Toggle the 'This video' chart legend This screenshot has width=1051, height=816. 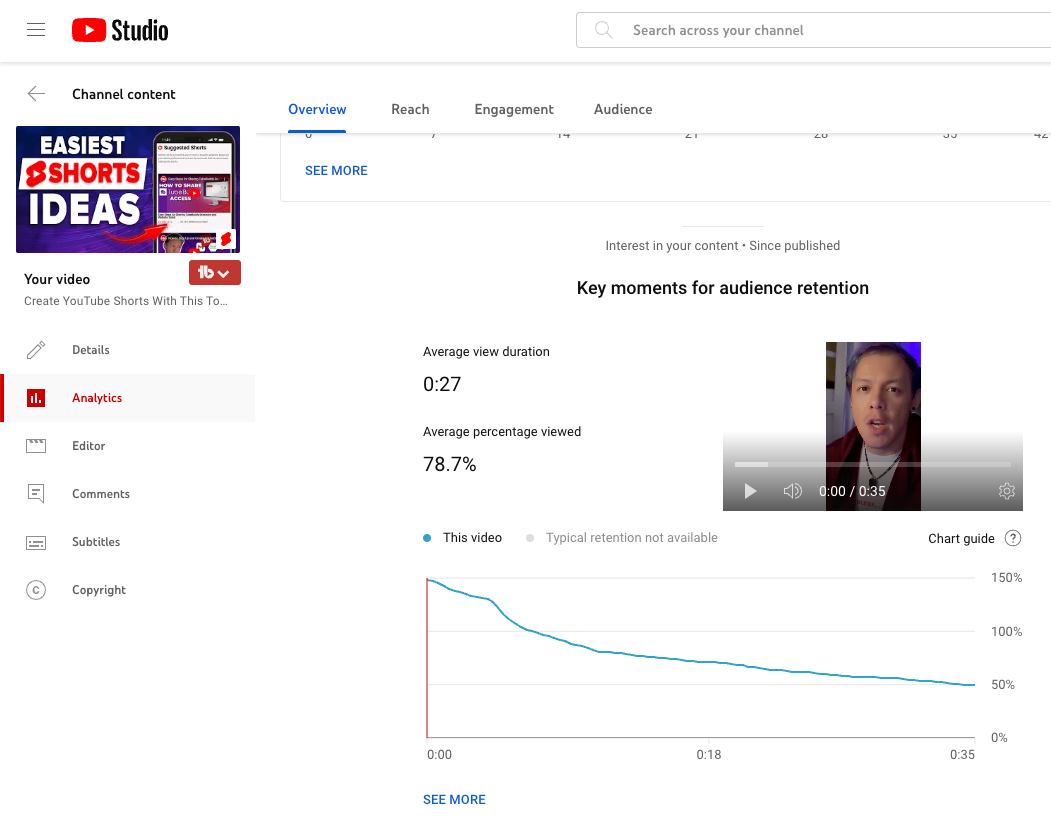[x=462, y=537]
